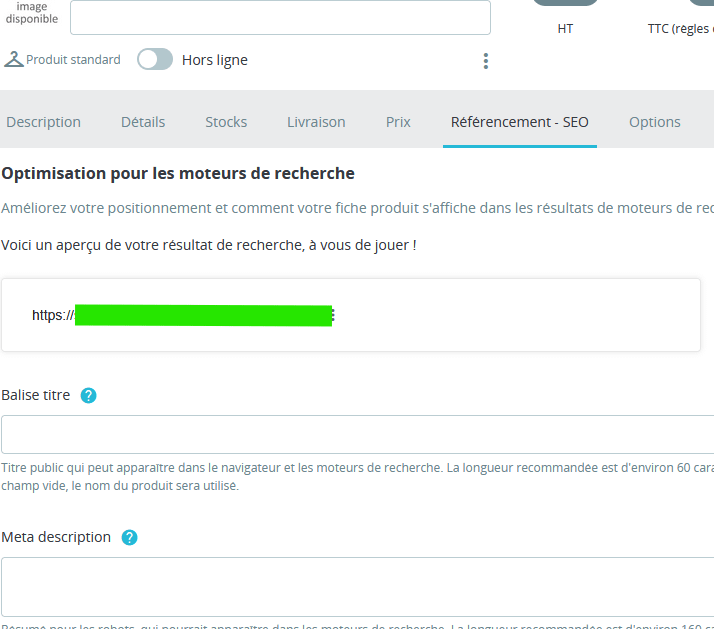Switch to the Description tab
Viewport: 714px width, 629px height.
(43, 122)
